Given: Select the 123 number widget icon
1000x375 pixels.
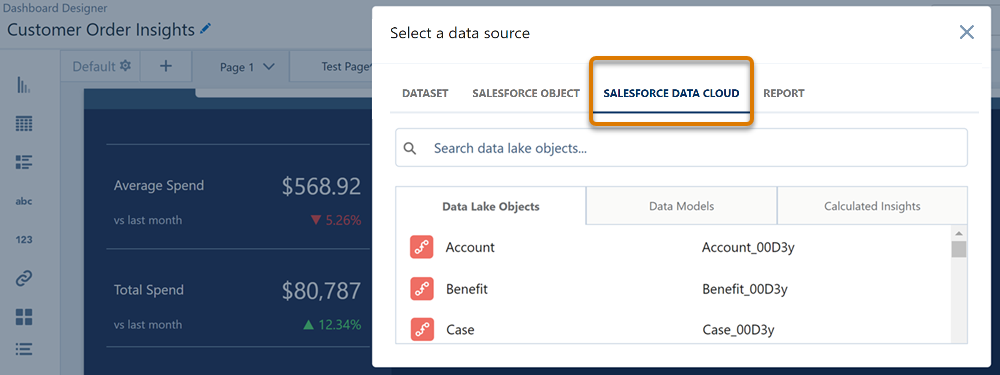Looking at the screenshot, I should (x=24, y=240).
